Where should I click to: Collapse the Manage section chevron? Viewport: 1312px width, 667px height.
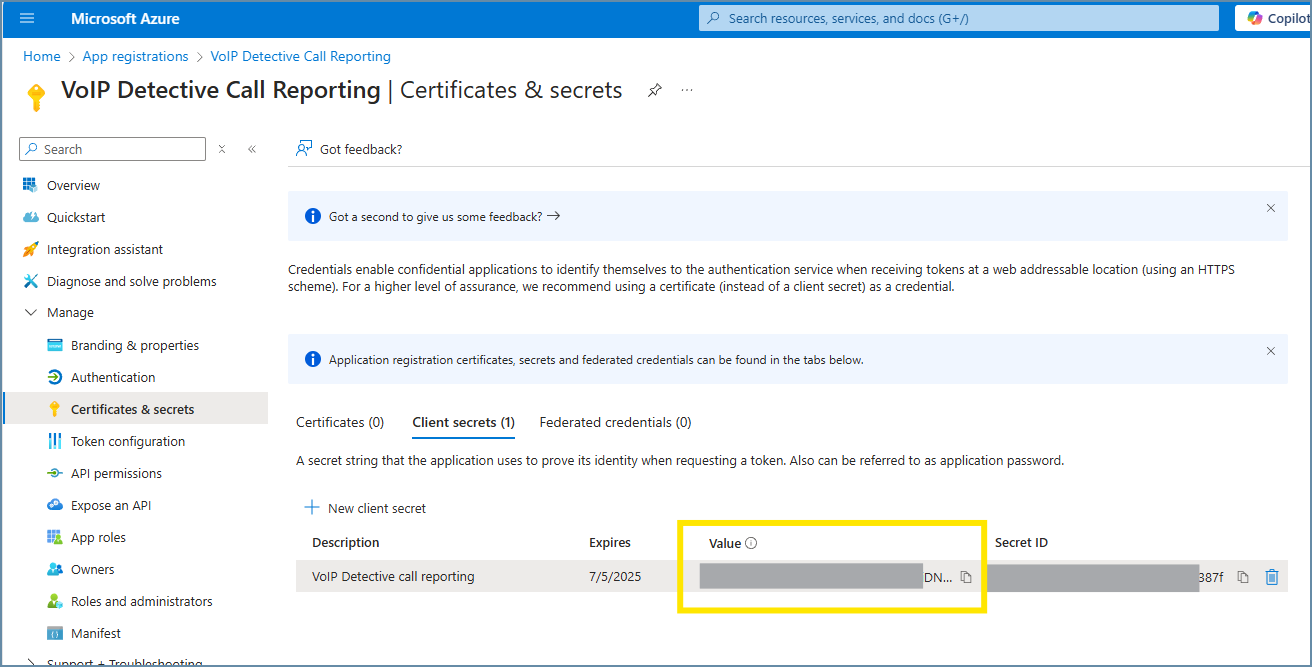30,313
